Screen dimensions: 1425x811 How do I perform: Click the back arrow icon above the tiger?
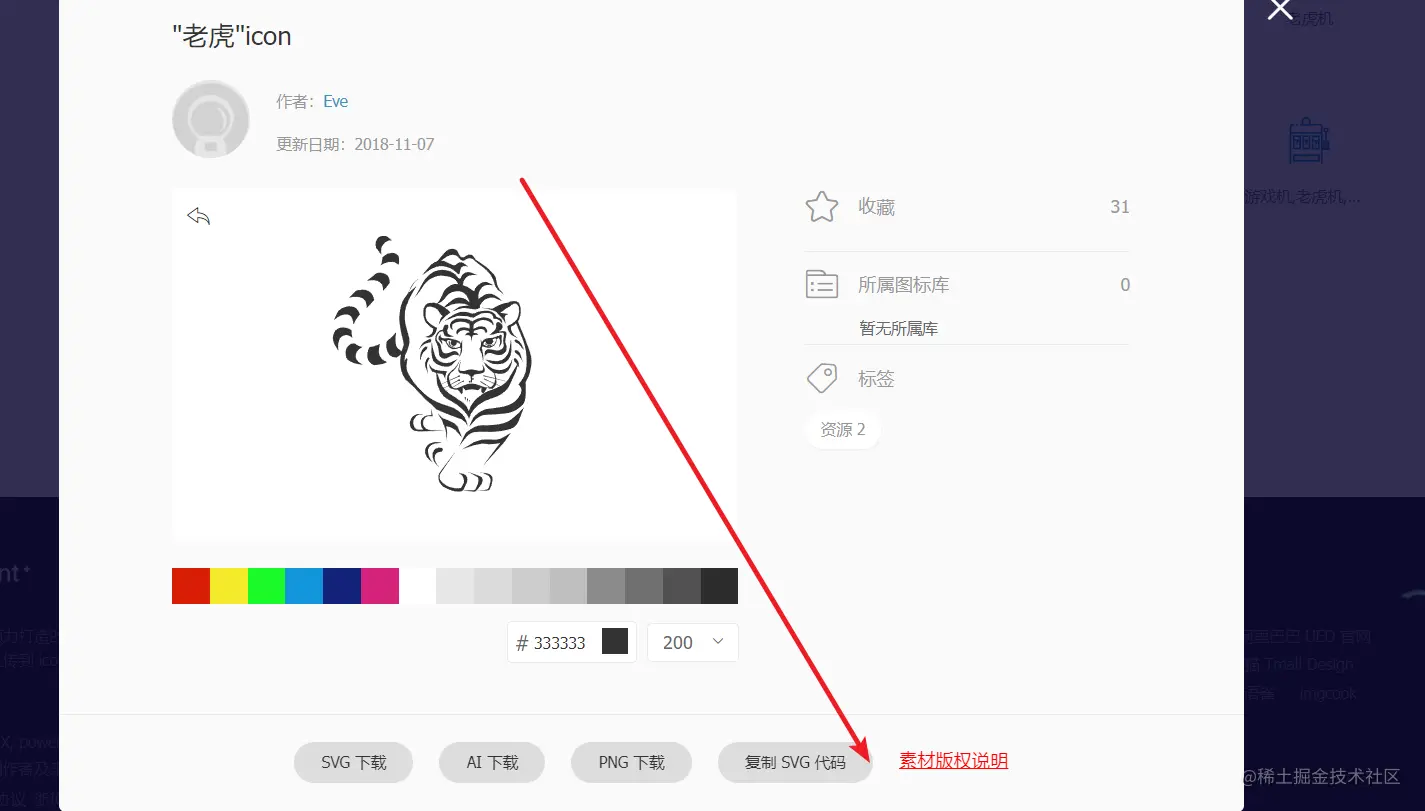pyautogui.click(x=198, y=216)
